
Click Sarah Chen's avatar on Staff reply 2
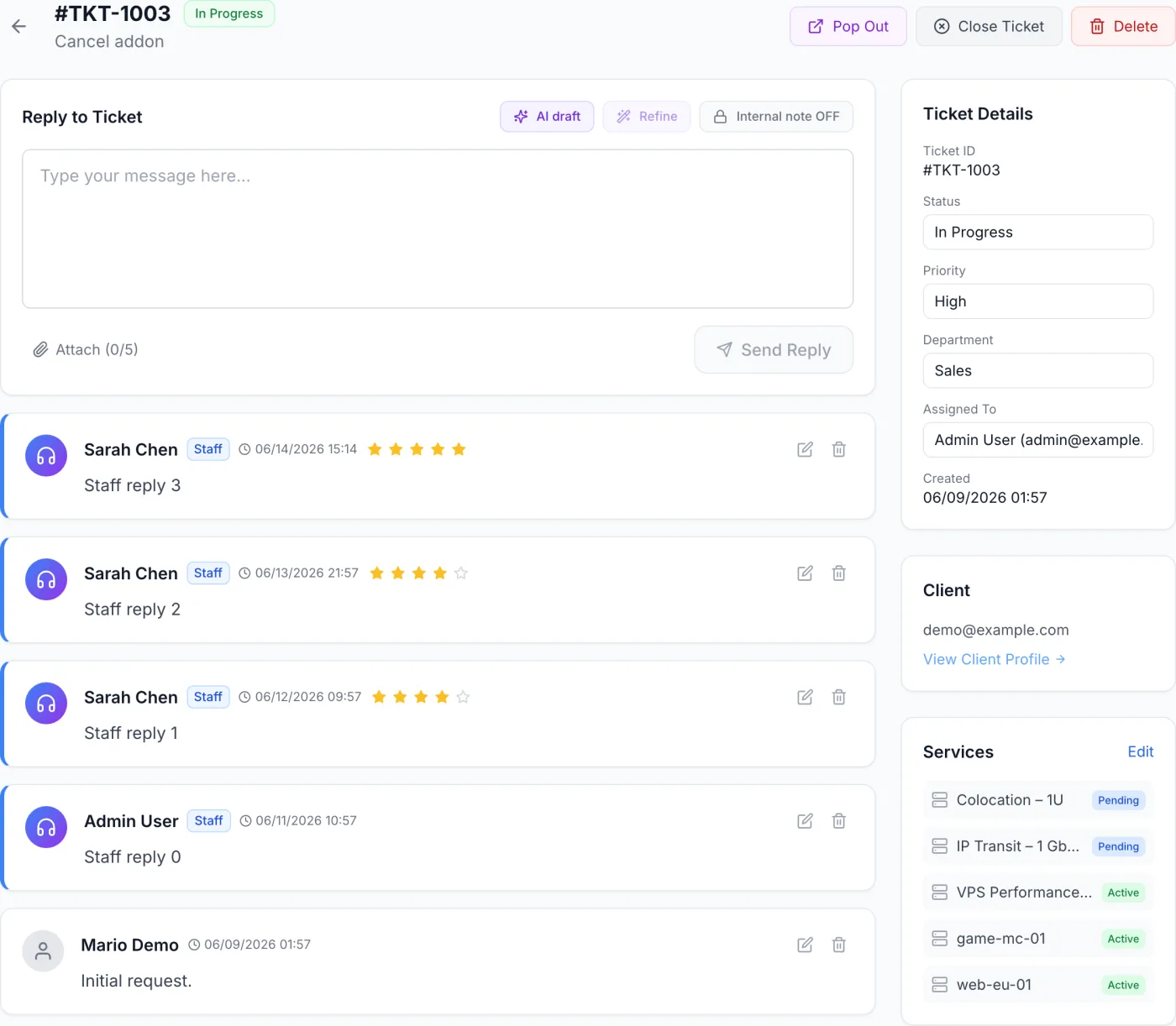click(x=46, y=579)
